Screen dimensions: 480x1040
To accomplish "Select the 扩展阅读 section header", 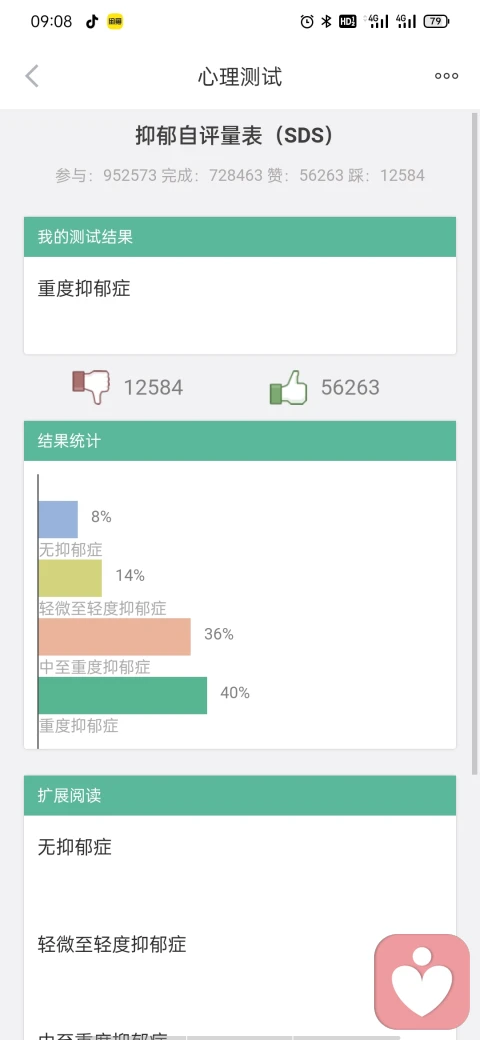I will 240,795.
